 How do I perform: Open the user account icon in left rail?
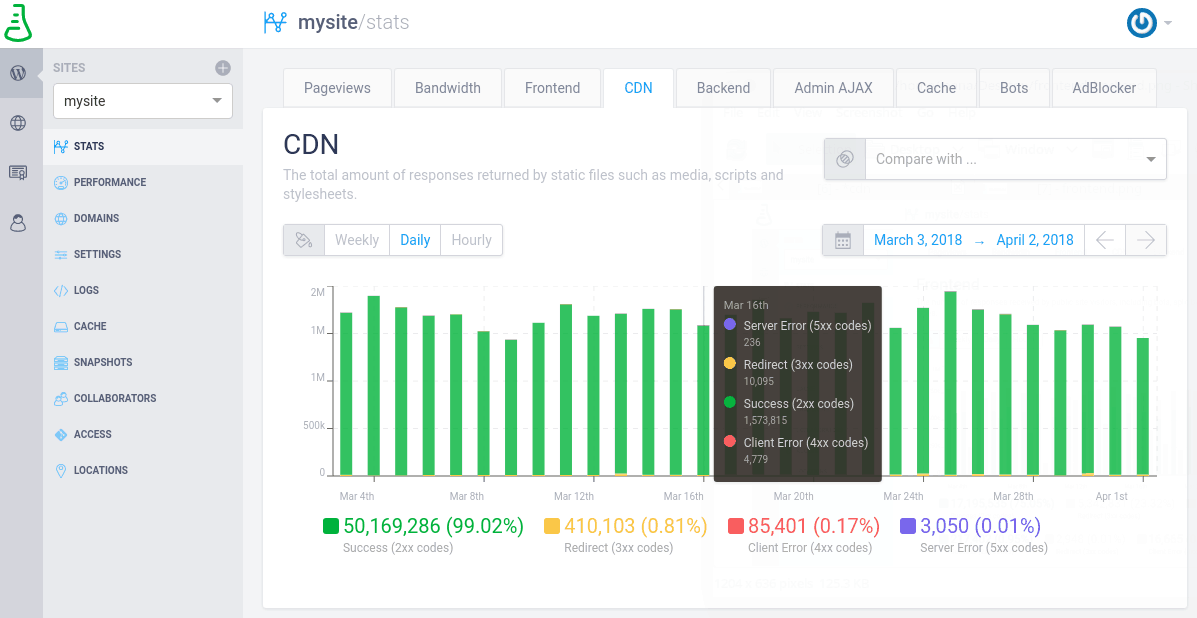[18, 223]
